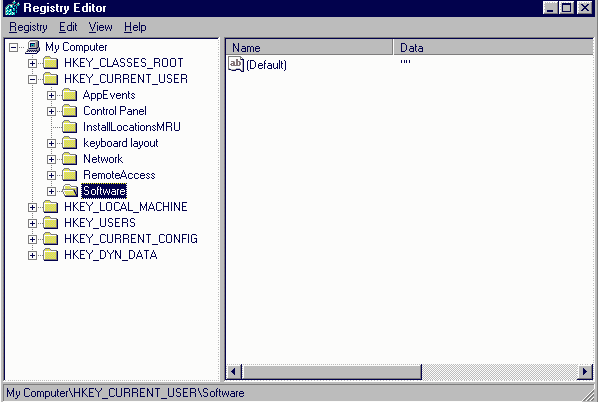Screen dimensions: 598x402
Task: Expand the RemoteAccess subkey
Action: (51, 175)
